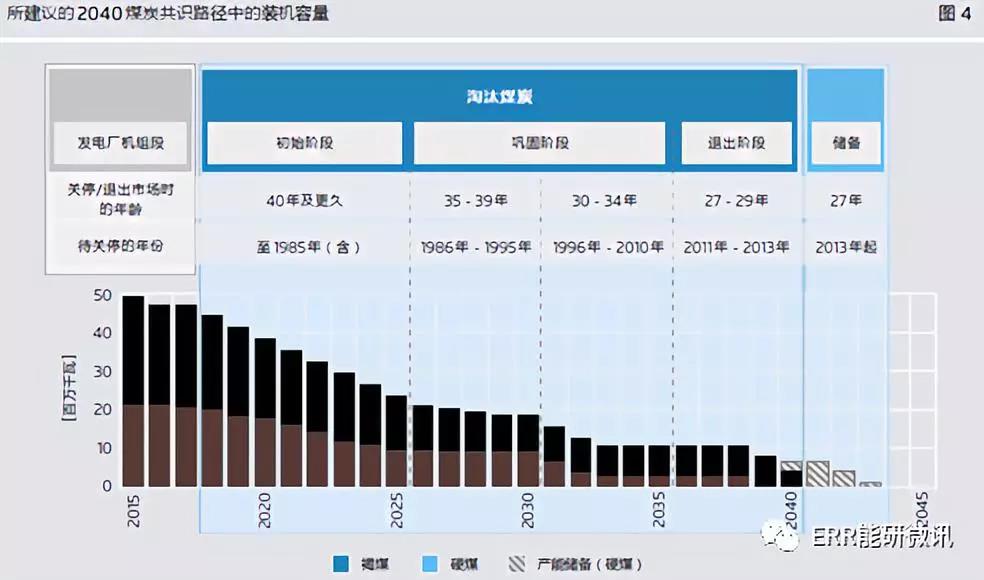Click the black segment of the 2015 bar

[x=133, y=350]
